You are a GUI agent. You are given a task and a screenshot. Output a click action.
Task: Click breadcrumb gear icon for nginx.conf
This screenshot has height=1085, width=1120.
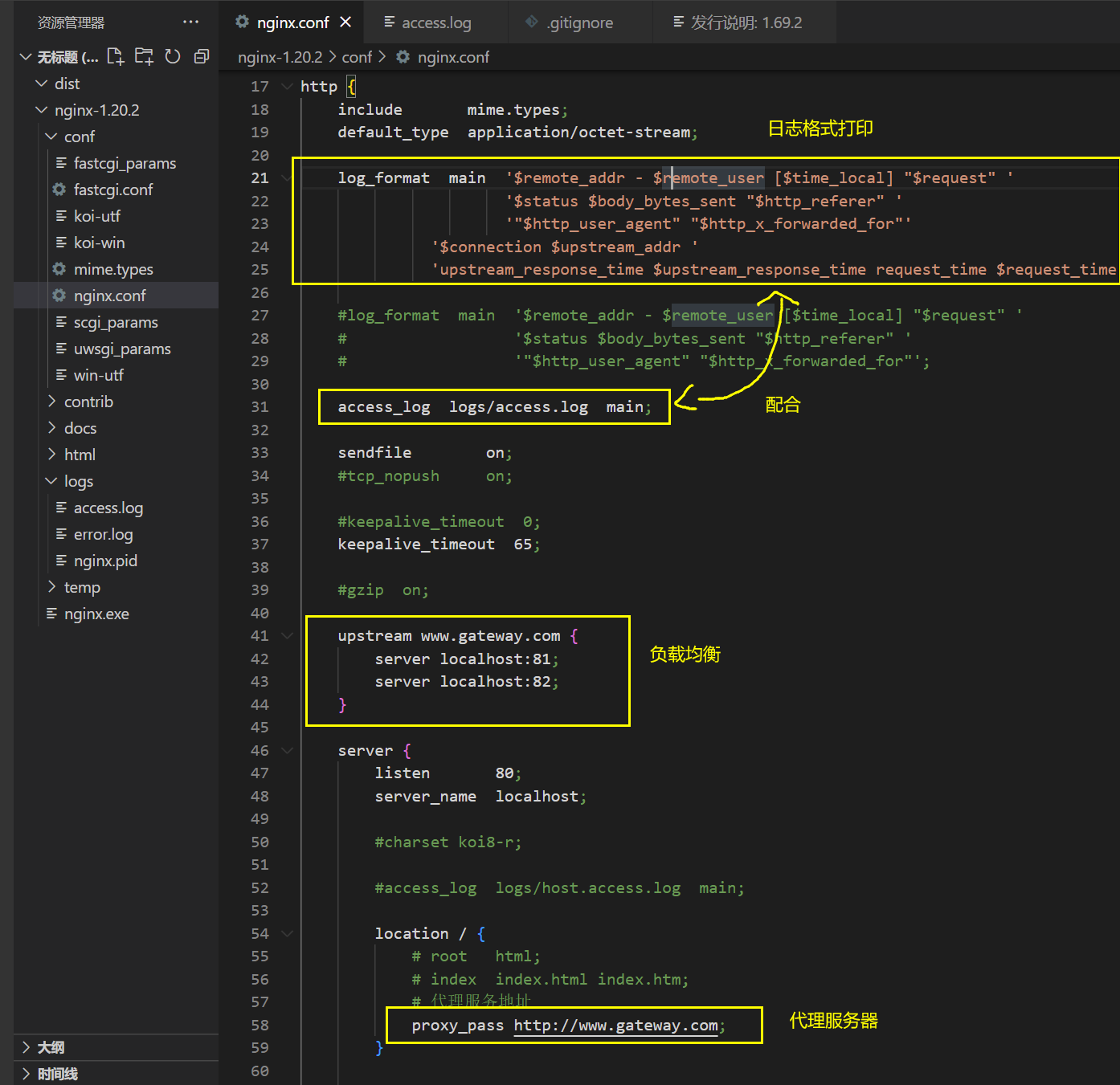coord(403,57)
